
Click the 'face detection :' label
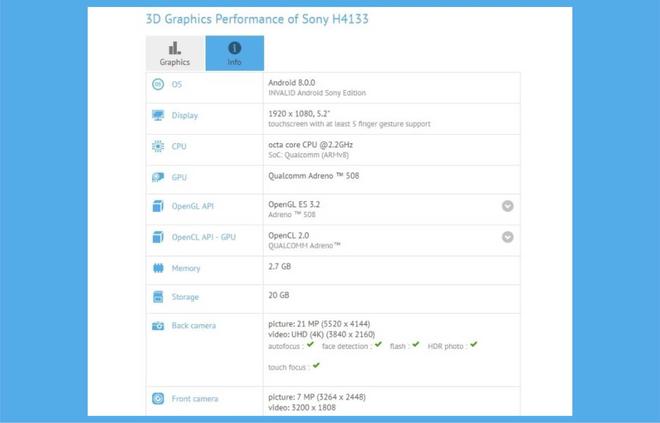pos(347,346)
